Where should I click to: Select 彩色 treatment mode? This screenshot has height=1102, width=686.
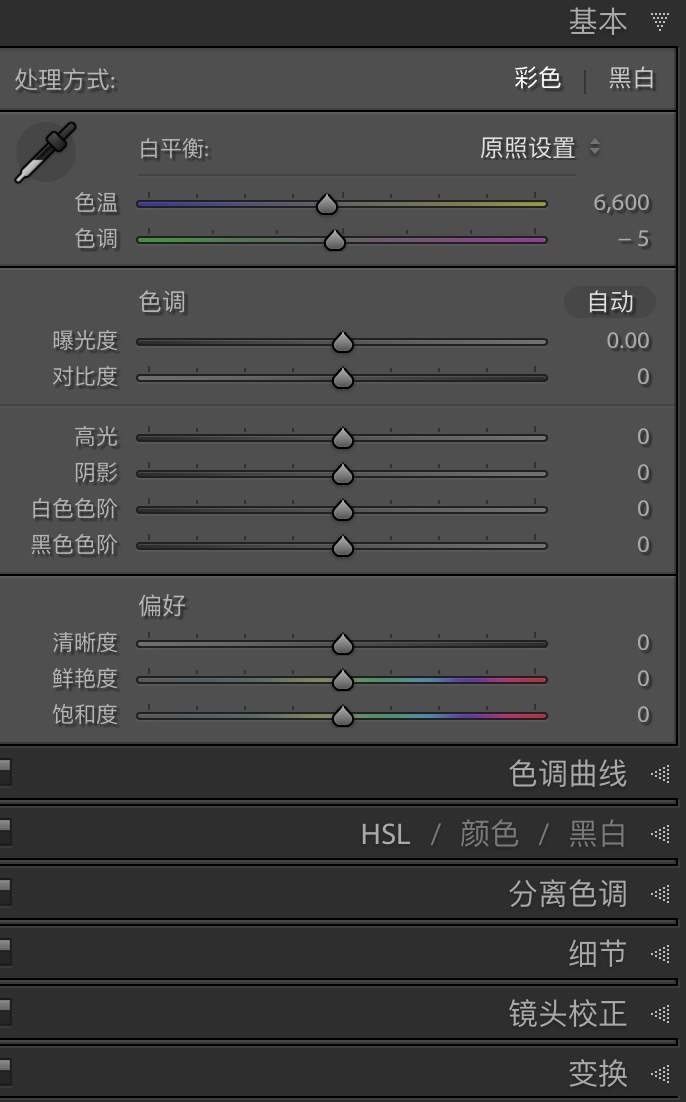(538, 78)
